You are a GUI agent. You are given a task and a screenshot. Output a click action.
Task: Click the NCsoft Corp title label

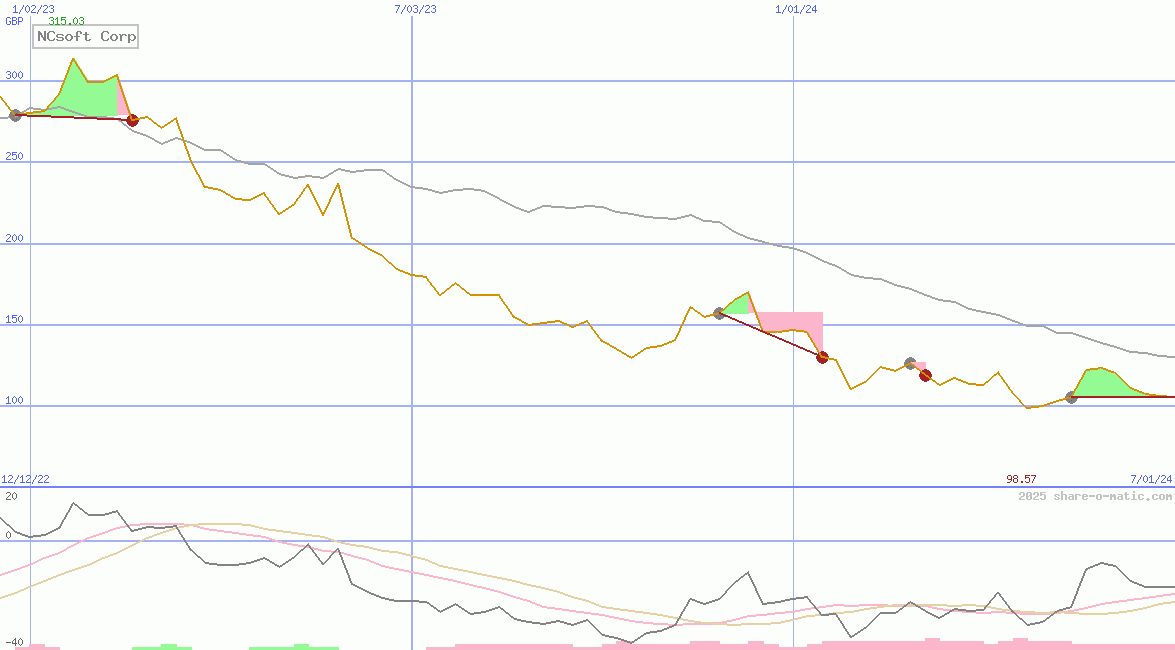(85, 37)
